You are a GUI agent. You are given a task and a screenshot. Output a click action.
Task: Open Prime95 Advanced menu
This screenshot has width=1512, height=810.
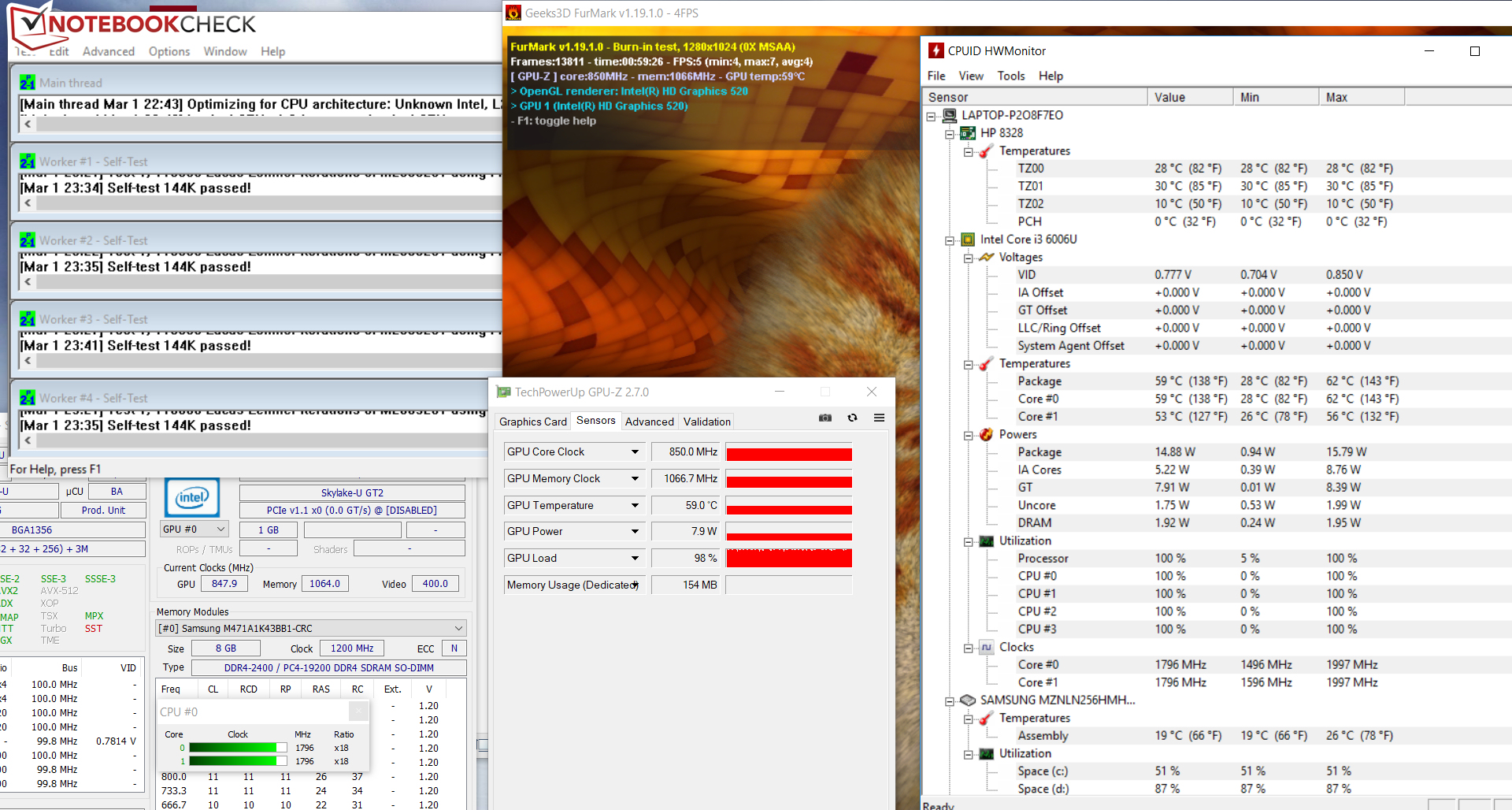click(x=109, y=51)
